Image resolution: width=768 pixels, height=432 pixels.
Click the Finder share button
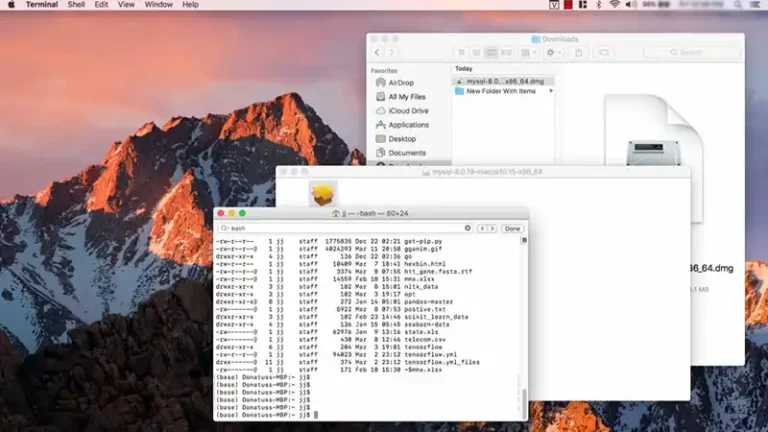coord(579,52)
